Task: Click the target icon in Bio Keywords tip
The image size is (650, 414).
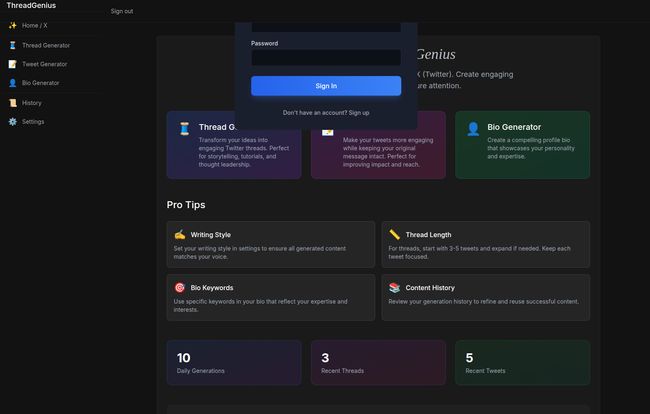Action: click(180, 288)
